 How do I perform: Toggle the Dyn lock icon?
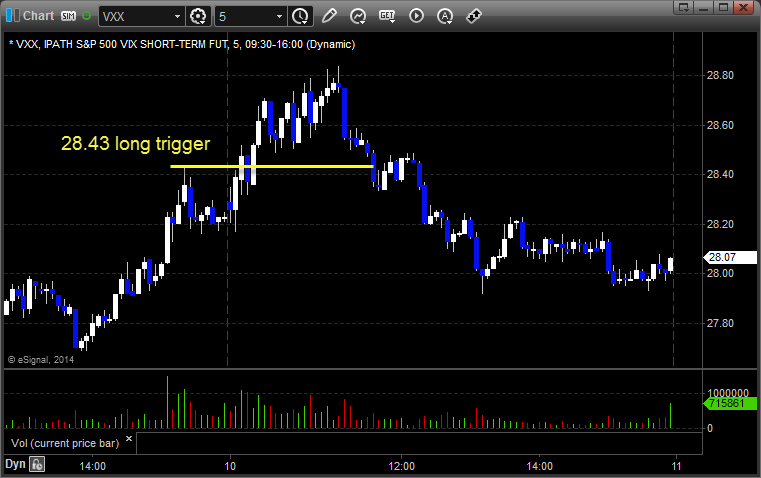(37, 464)
